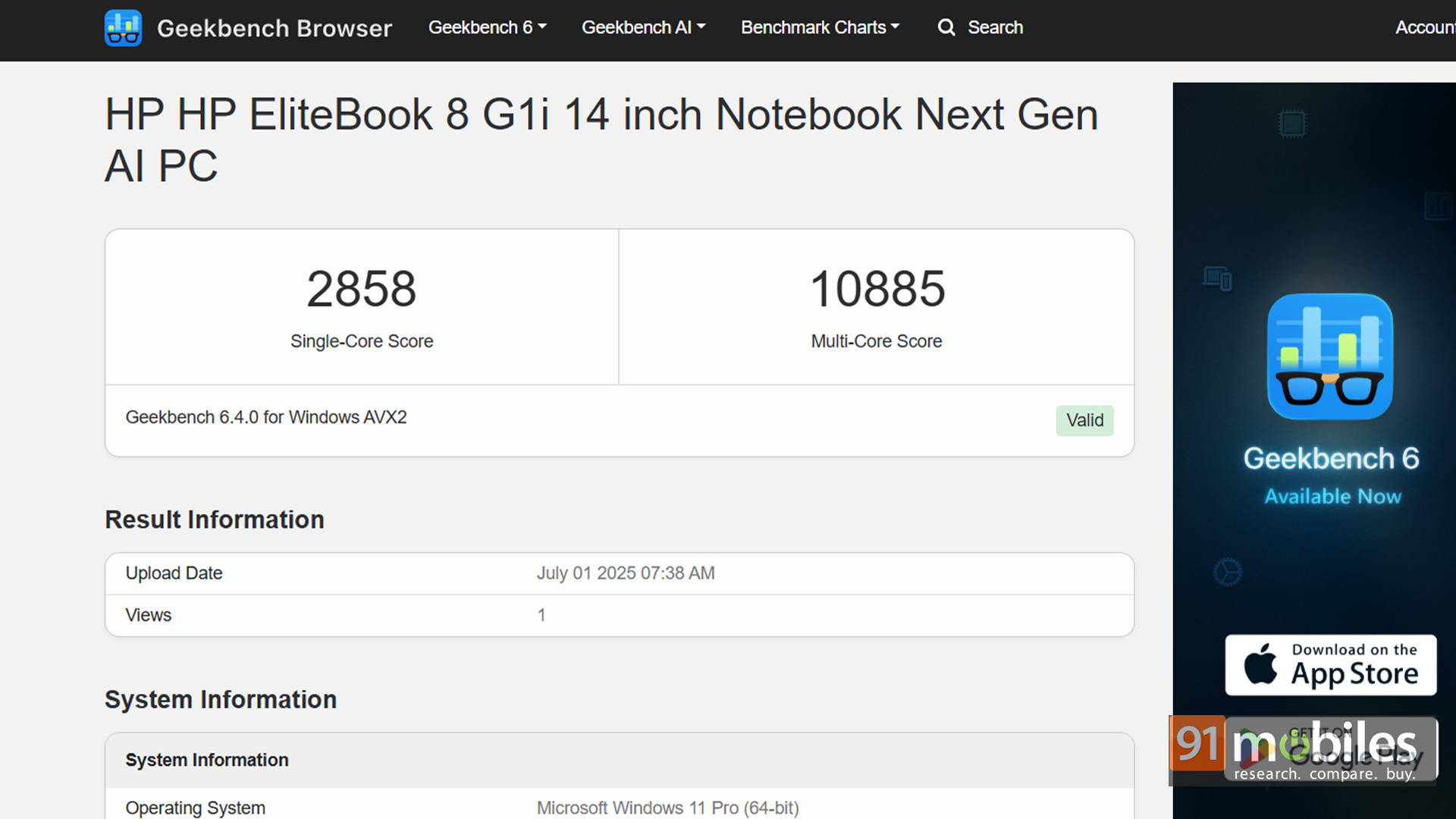The image size is (1456, 819).
Task: Click Download on the App Store button
Action: [x=1331, y=665]
